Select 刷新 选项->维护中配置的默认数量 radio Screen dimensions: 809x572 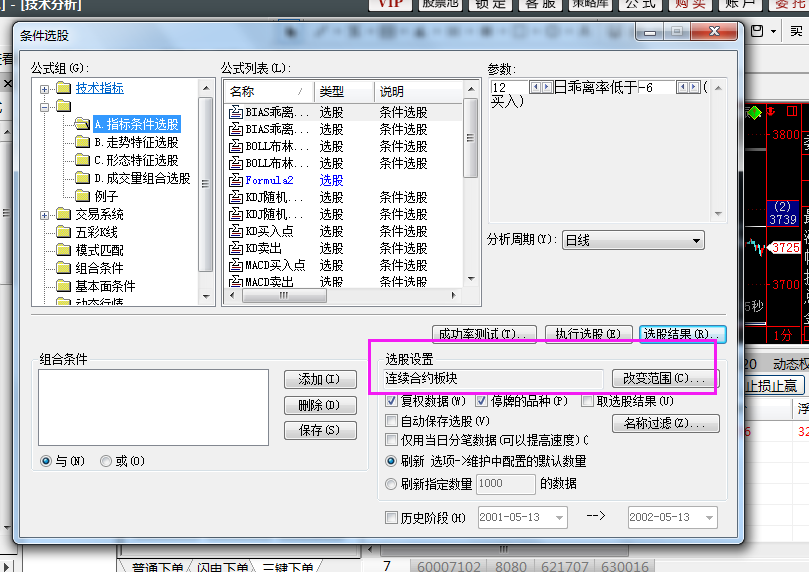[391, 461]
